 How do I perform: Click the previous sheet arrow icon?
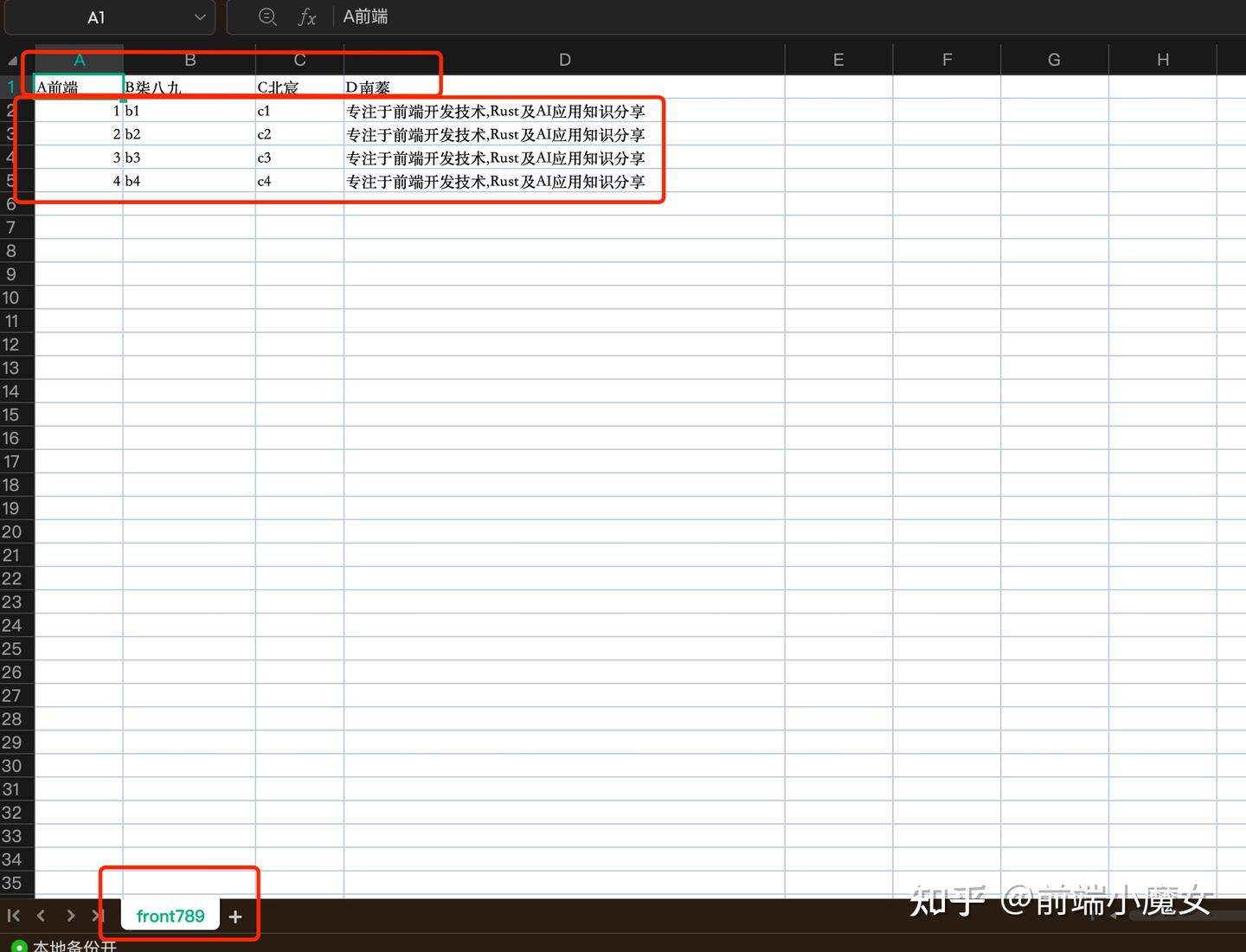click(42, 916)
